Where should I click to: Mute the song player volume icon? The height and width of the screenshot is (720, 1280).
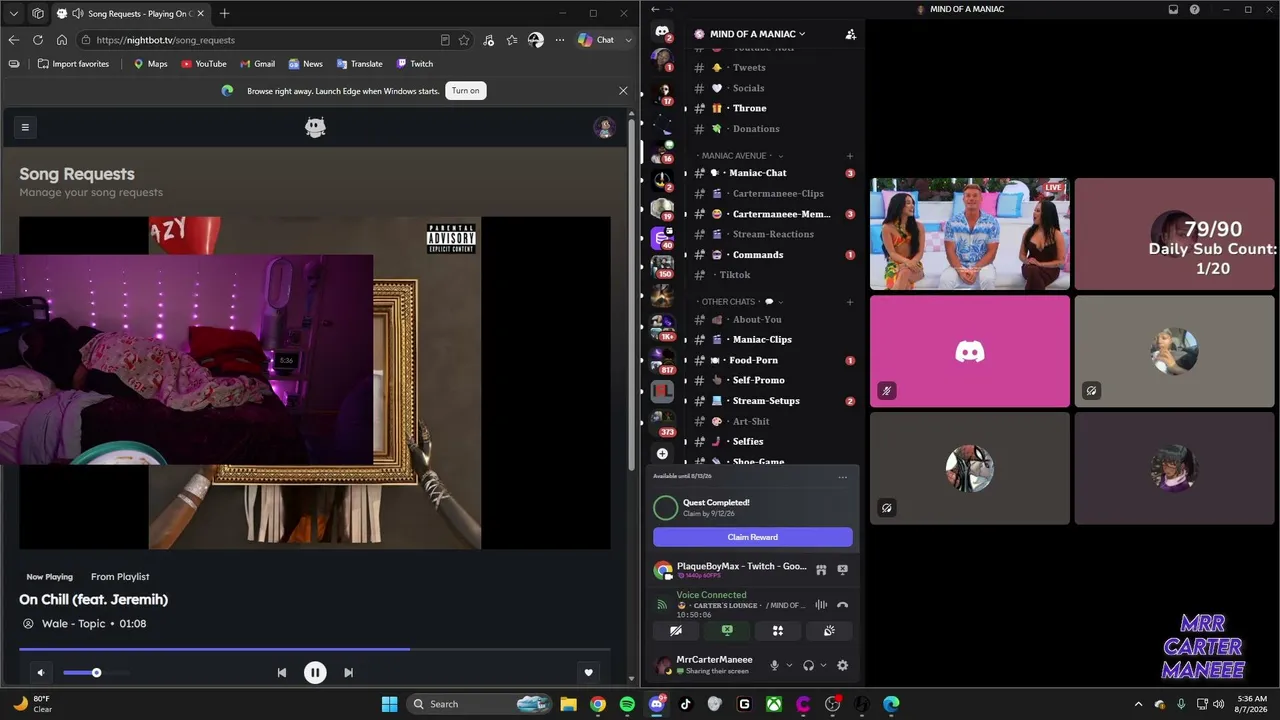41,673
